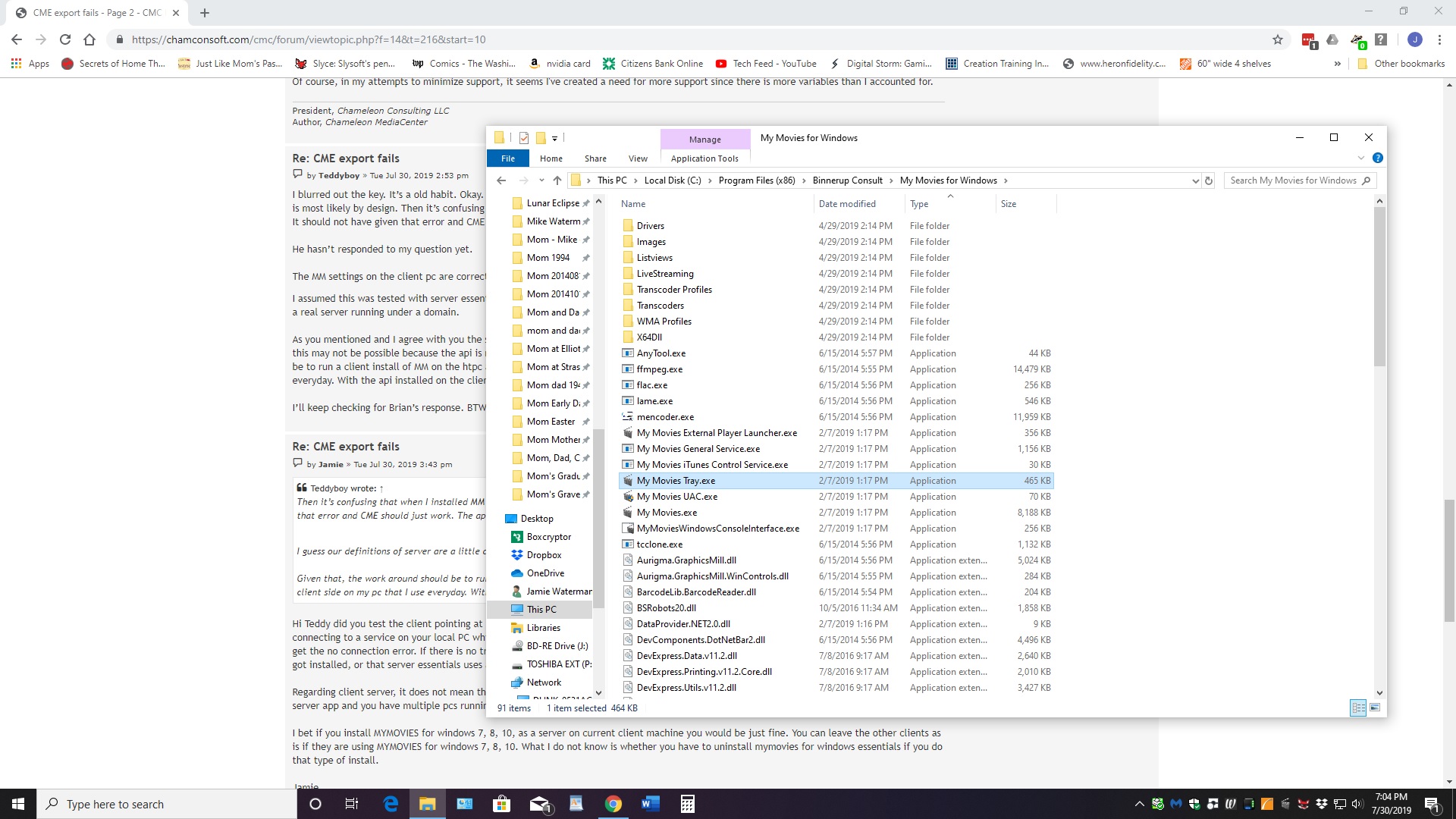
Task: Open File Explorer help
Action: (1378, 158)
